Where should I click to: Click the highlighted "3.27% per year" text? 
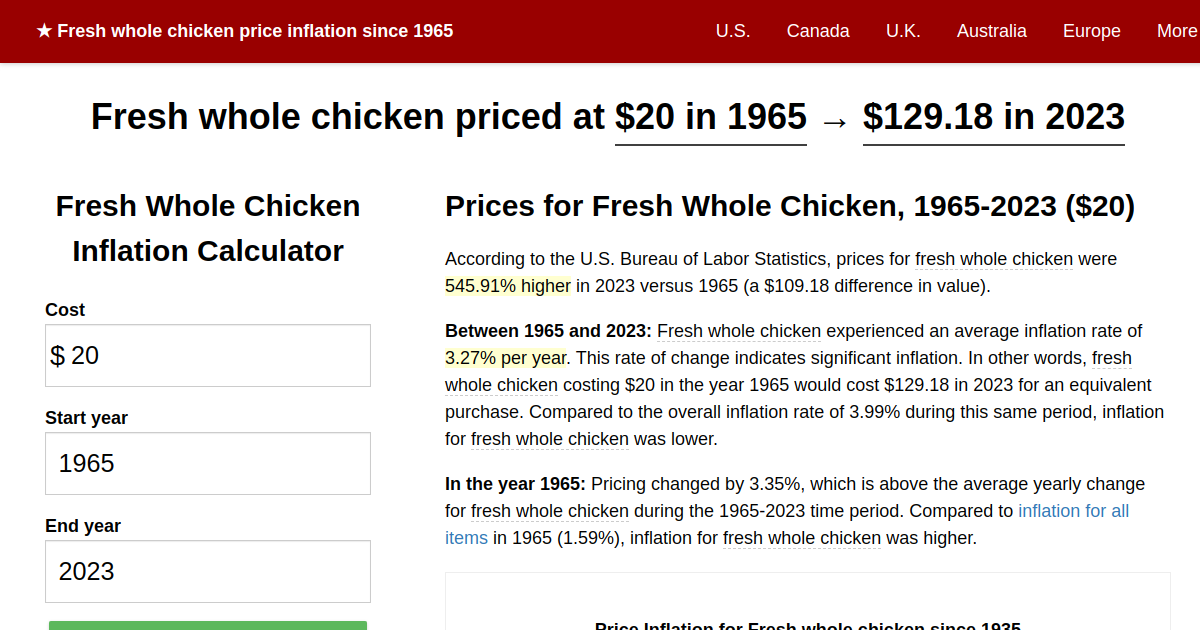click(506, 358)
